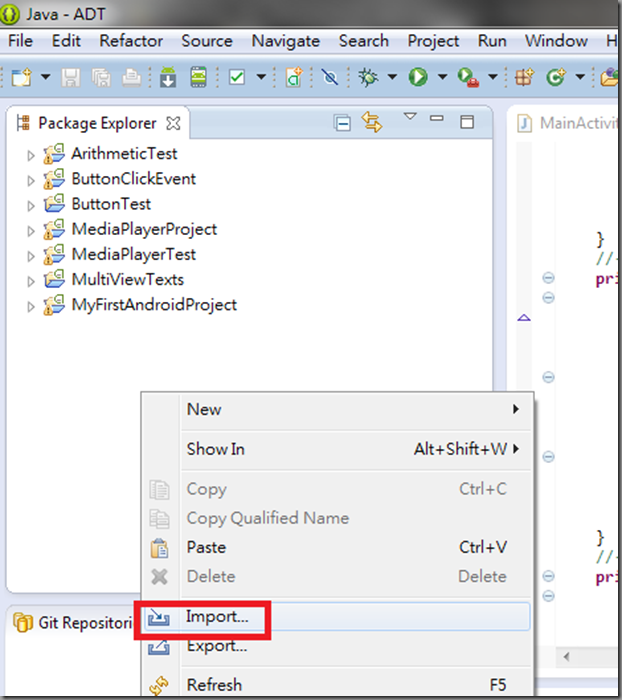The width and height of the screenshot is (622, 700).
Task: Maximize the Package Explorer panel
Action: click(467, 122)
